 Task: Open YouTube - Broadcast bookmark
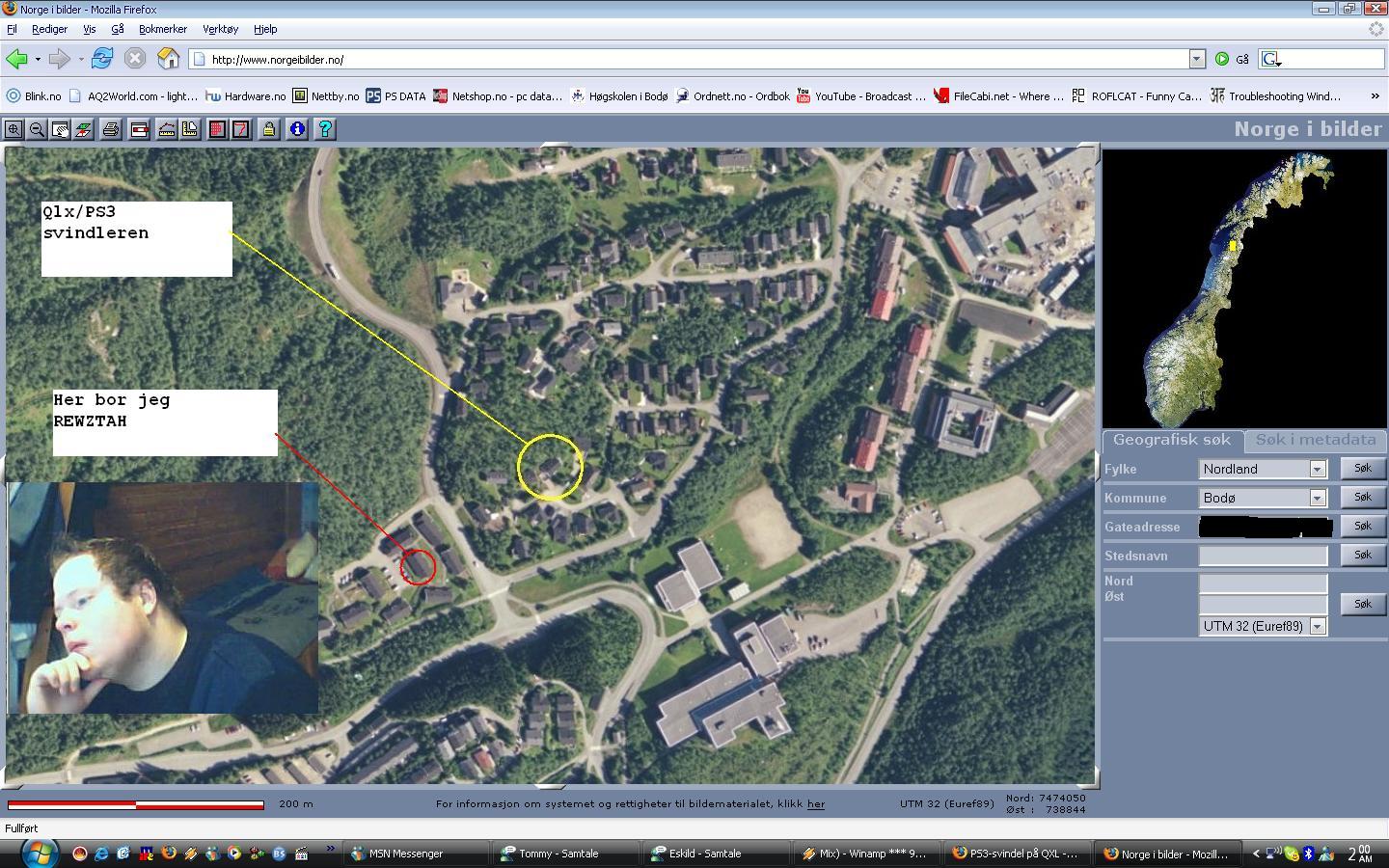[860, 96]
